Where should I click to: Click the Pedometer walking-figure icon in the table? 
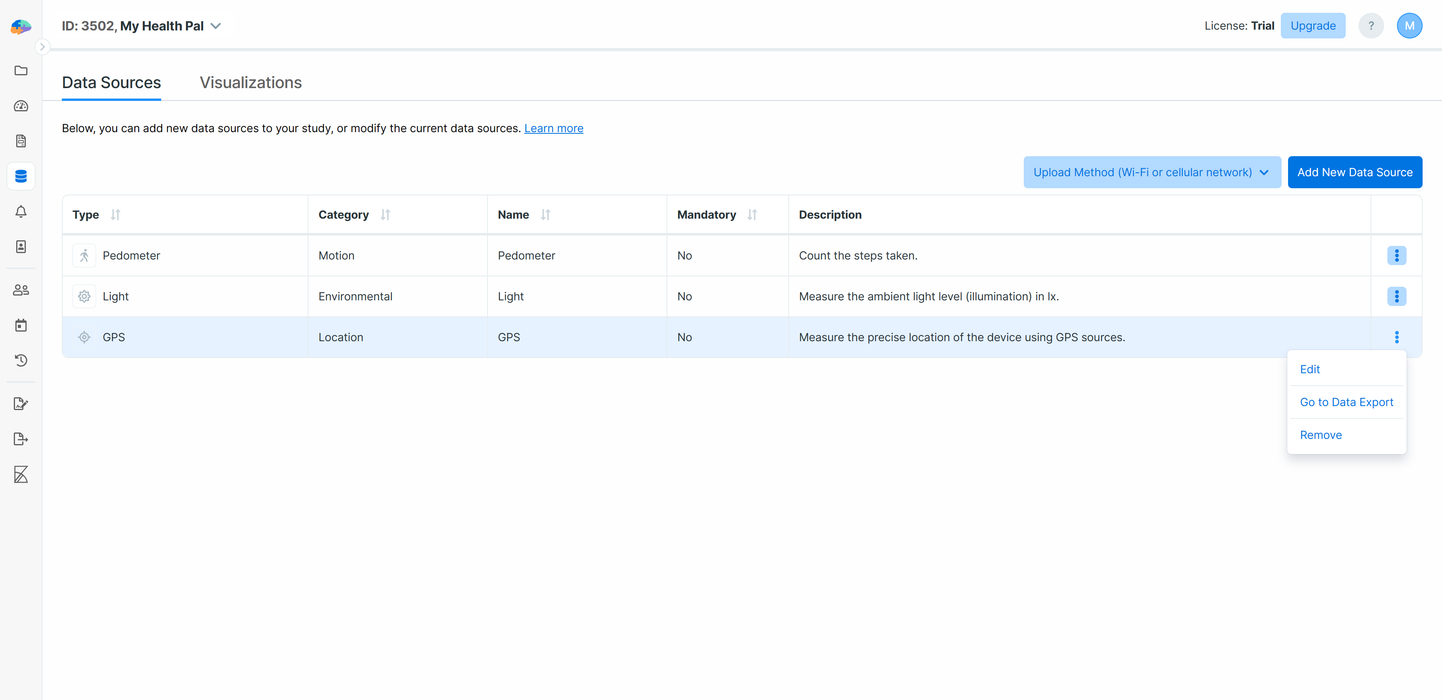click(x=84, y=255)
